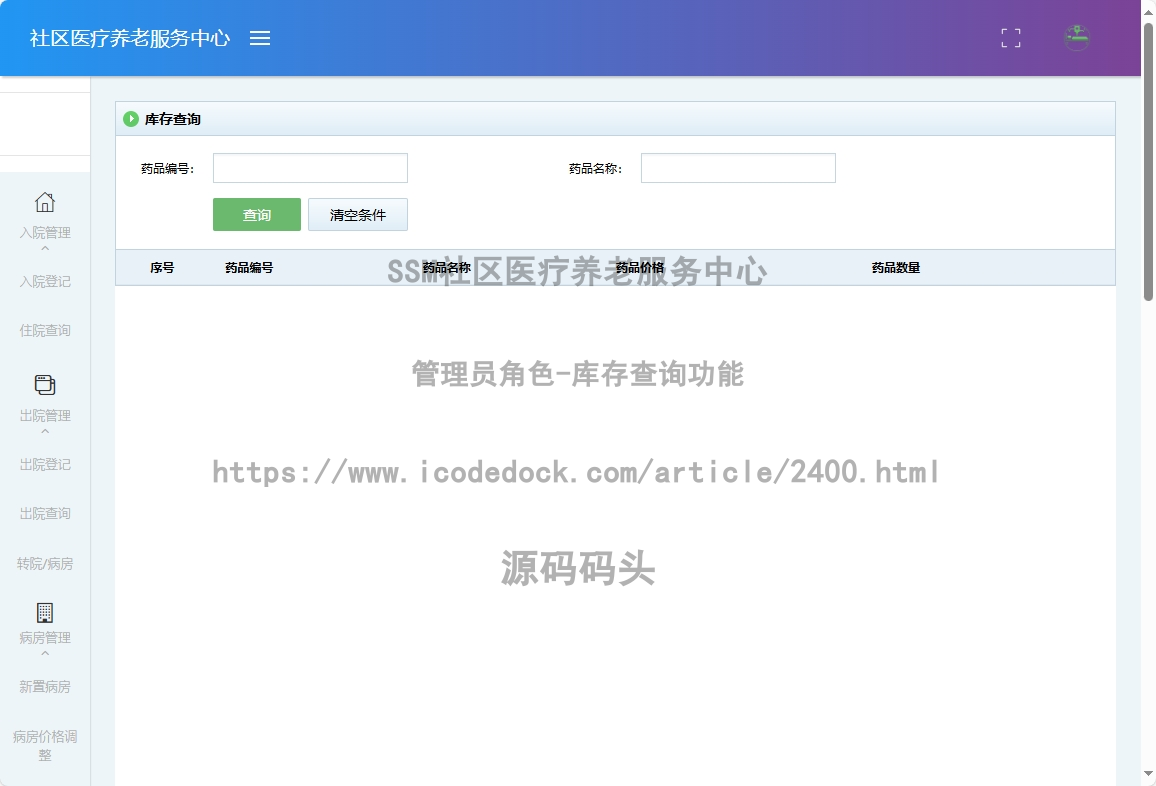Open 住院查询 in the sidebar
This screenshot has height=786, width=1156.
coord(45,330)
